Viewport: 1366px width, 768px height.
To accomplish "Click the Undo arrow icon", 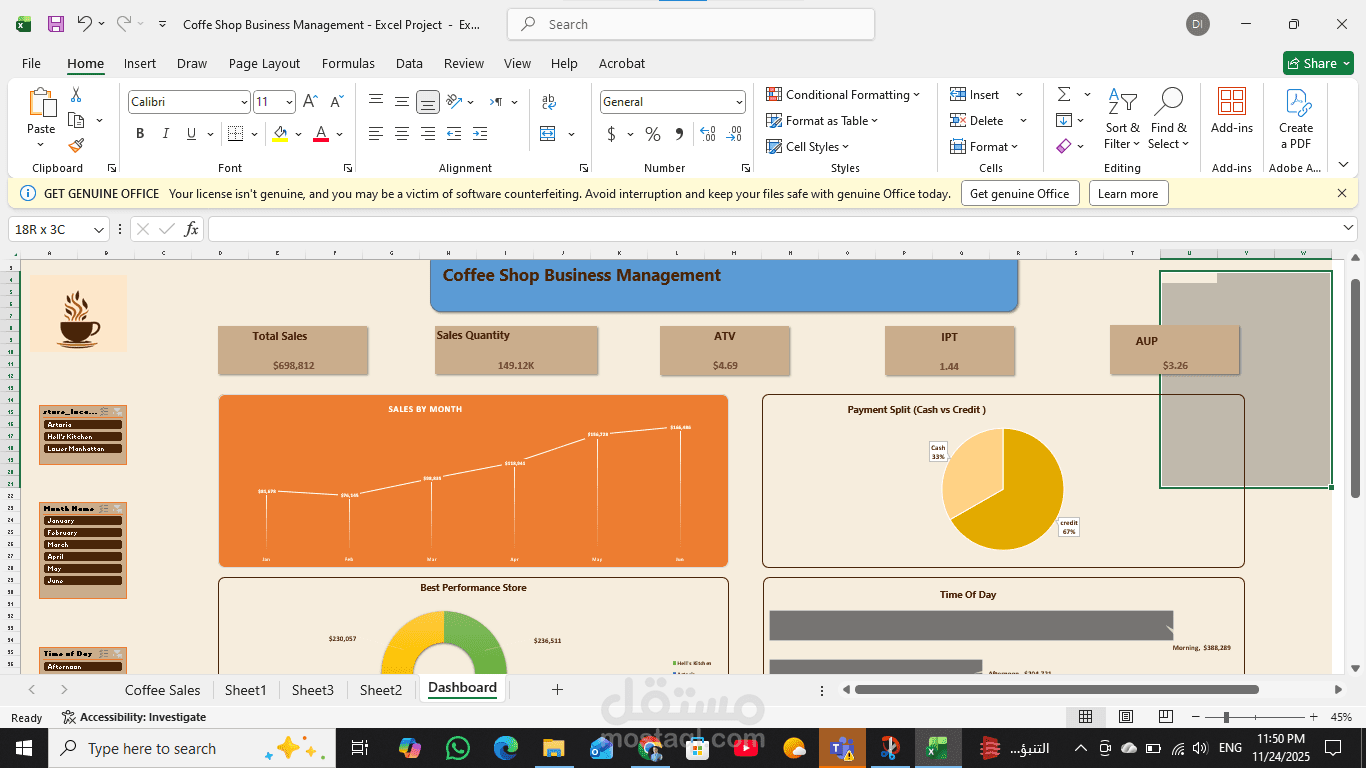I will 85,24.
